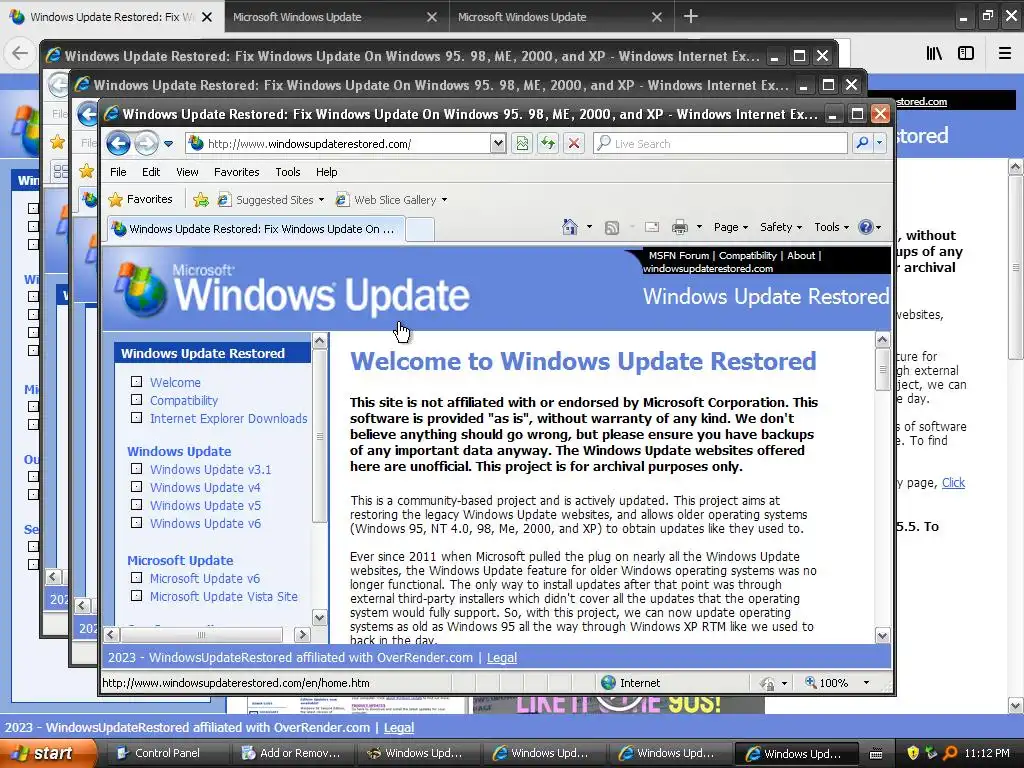Open the search provider dropdown arrow
Viewport: 1024px width, 768px height.
[x=880, y=143]
